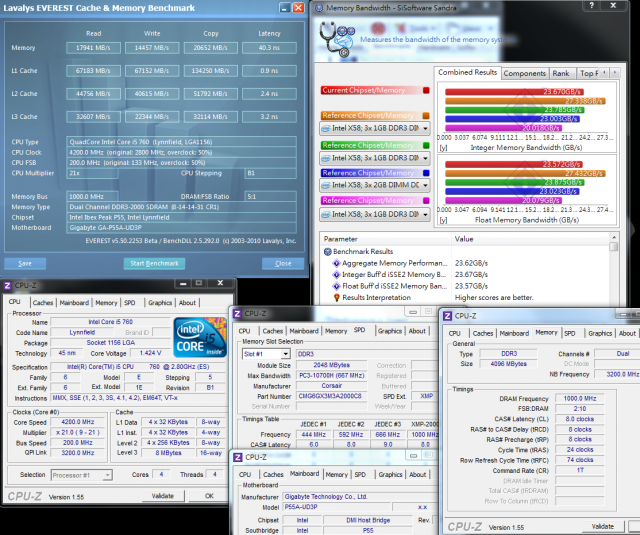Screen dimensions: 640x535
Task: Click CAS# Latency 8.0 clocks value
Action: pyautogui.click(x=580, y=419)
